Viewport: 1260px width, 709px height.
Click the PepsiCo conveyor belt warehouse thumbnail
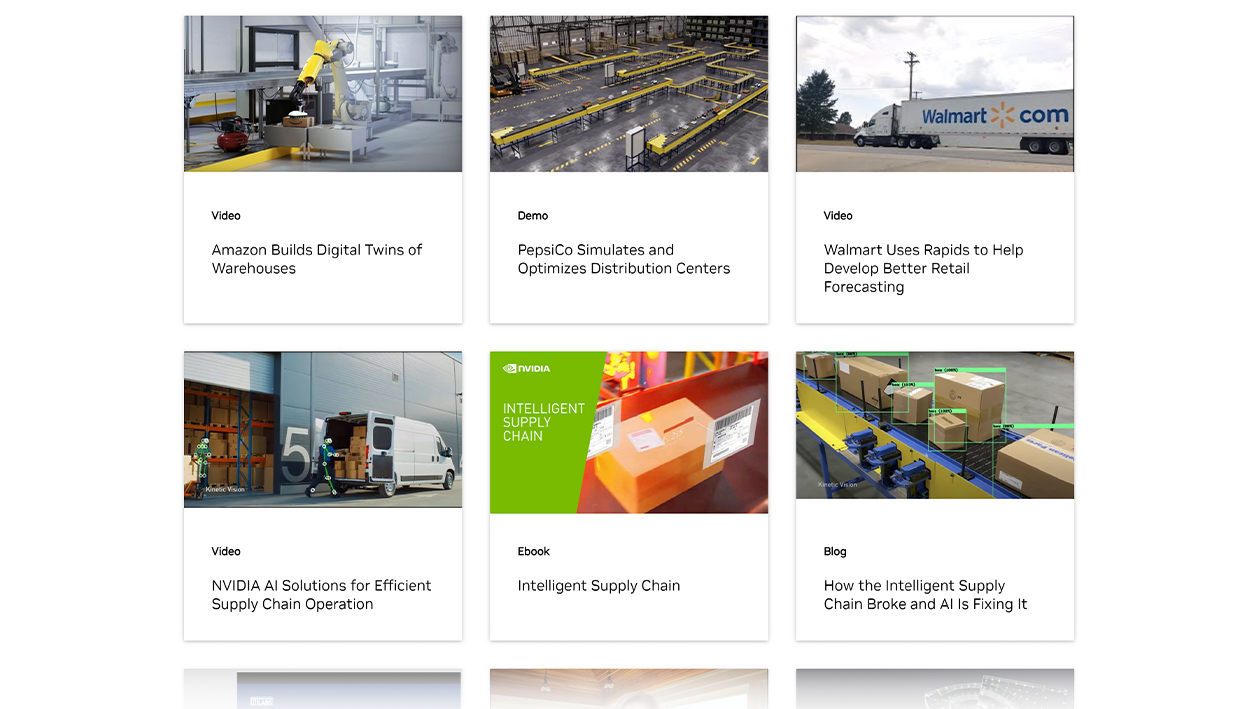coord(628,93)
